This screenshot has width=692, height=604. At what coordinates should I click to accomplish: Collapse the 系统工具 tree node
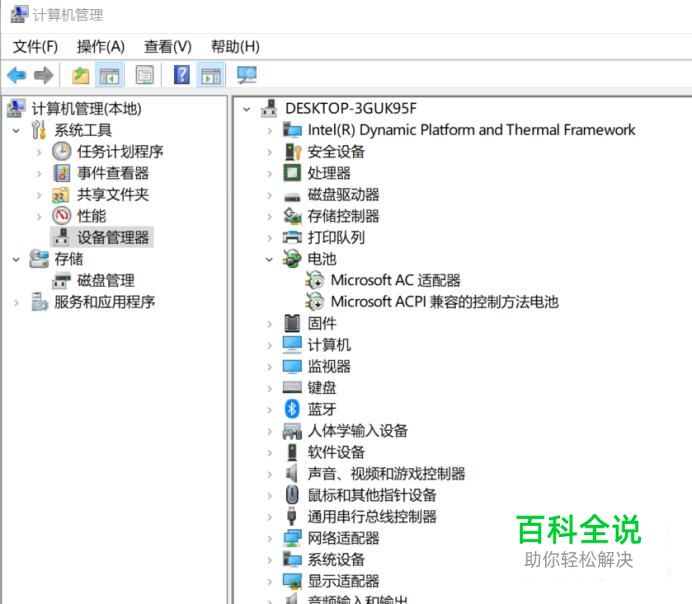click(16, 131)
